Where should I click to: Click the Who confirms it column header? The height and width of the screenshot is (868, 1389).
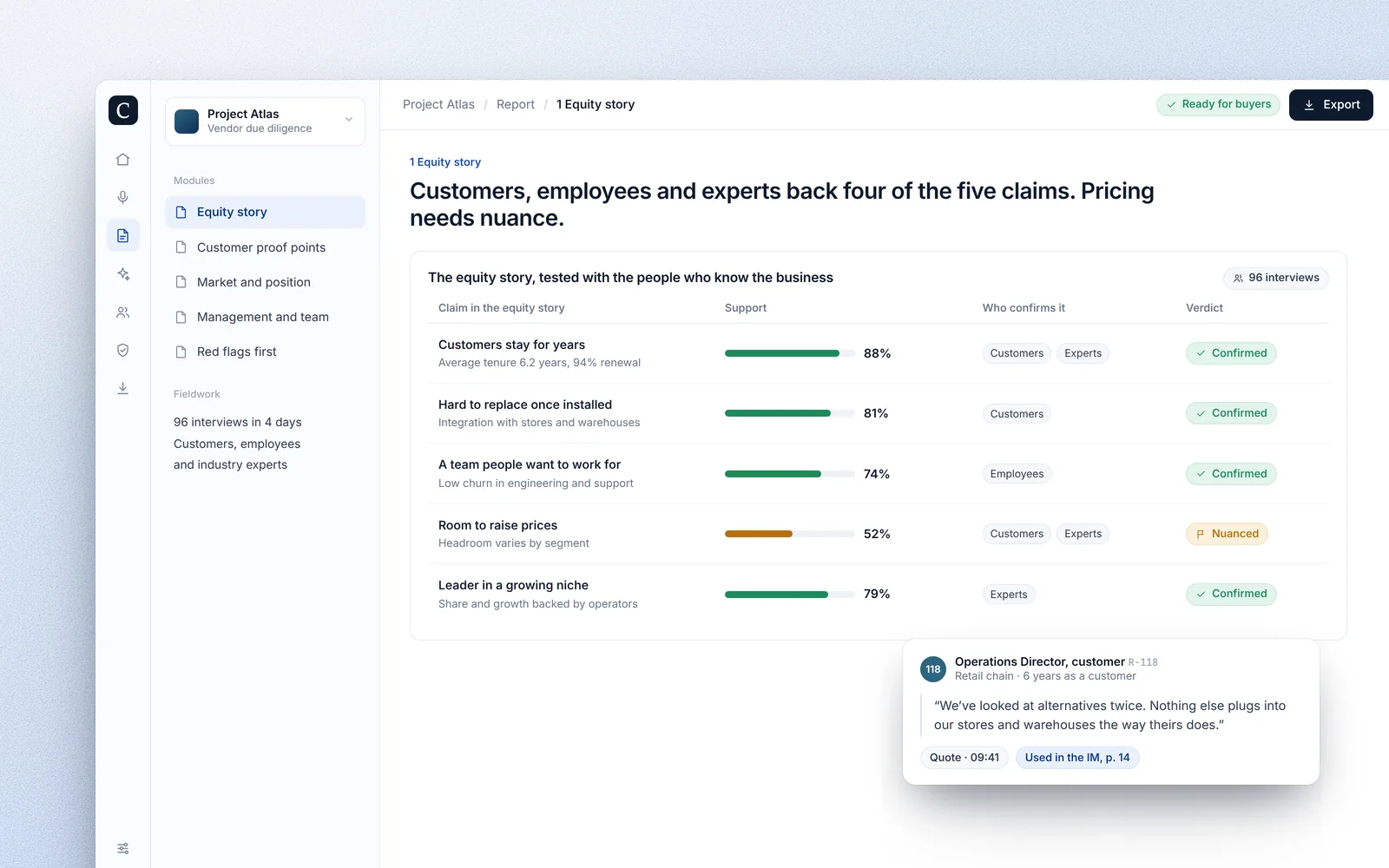pyautogui.click(x=1024, y=308)
